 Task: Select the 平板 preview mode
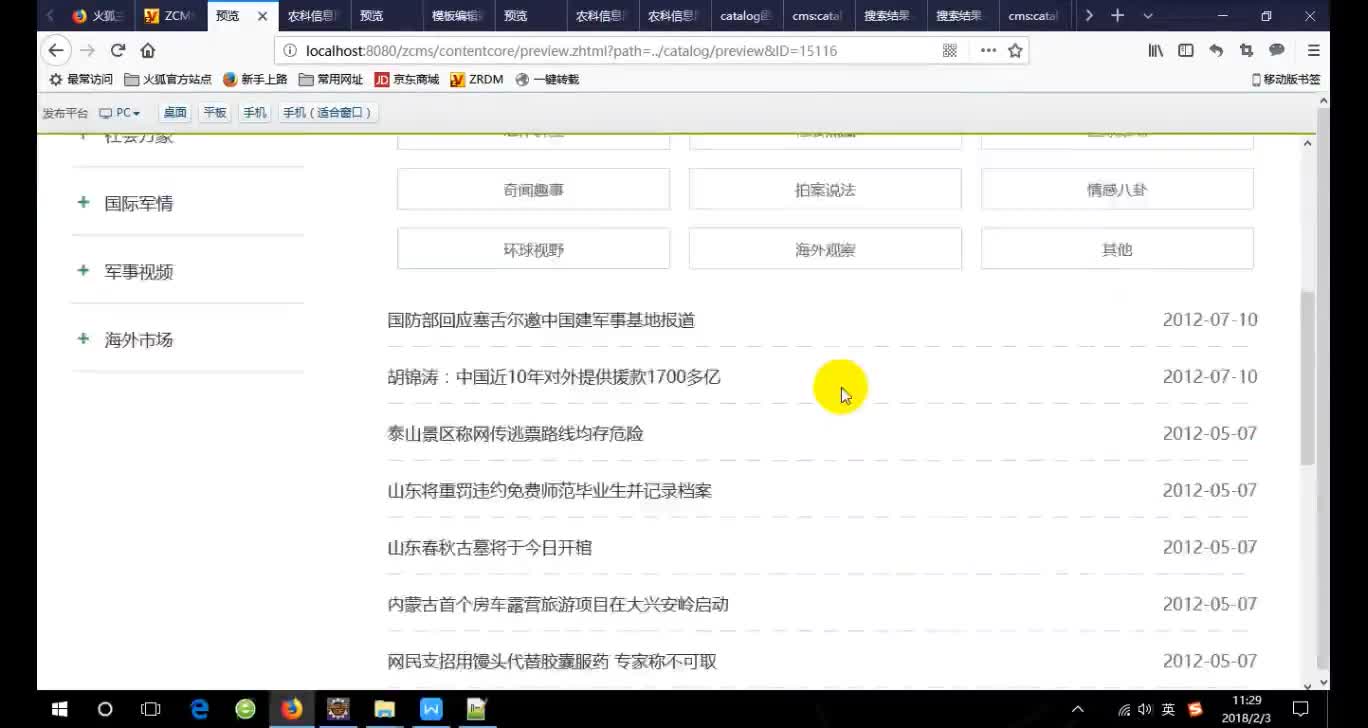pyautogui.click(x=215, y=113)
